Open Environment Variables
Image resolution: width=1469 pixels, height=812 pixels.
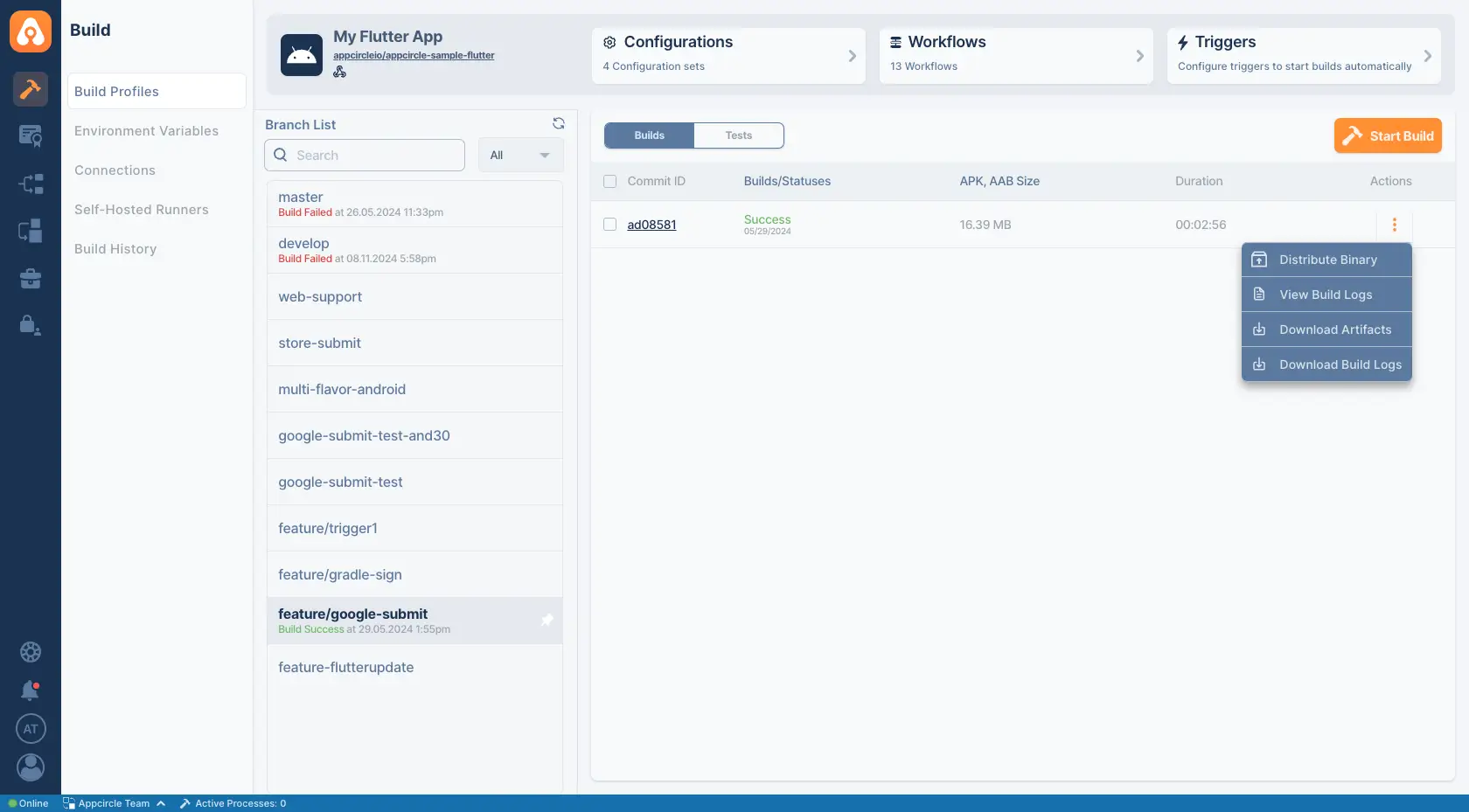tap(147, 131)
